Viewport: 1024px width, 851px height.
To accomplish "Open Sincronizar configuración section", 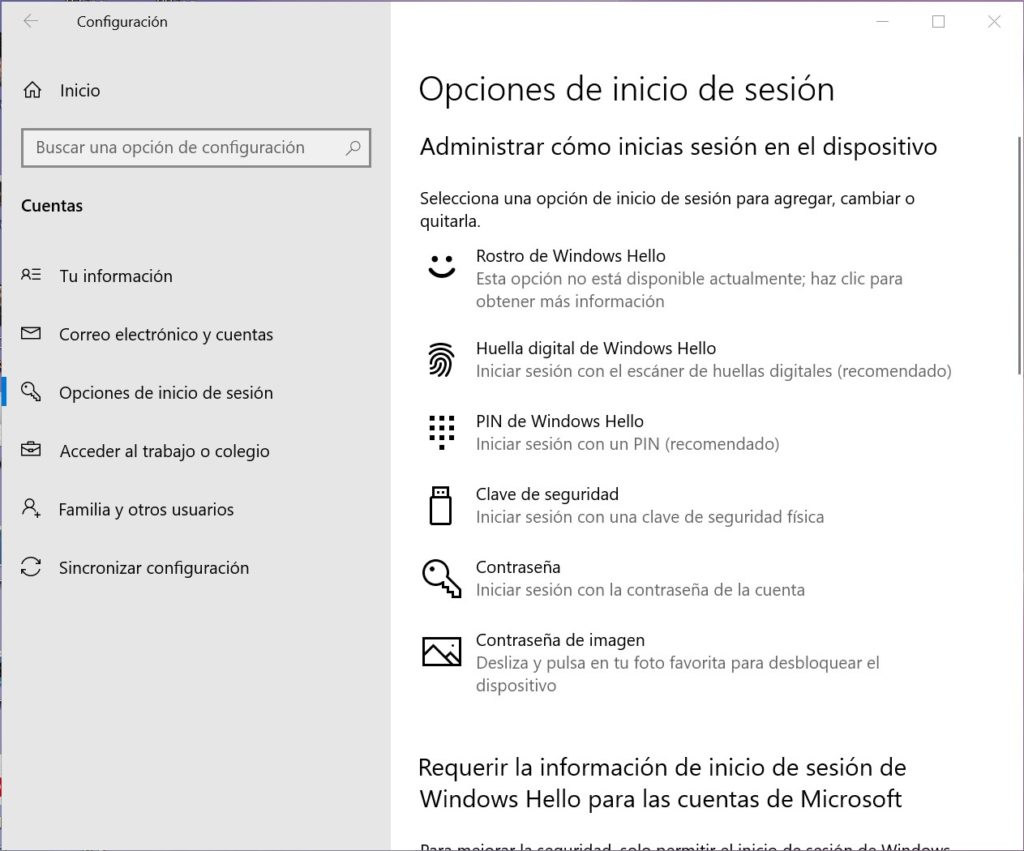I will click(153, 568).
